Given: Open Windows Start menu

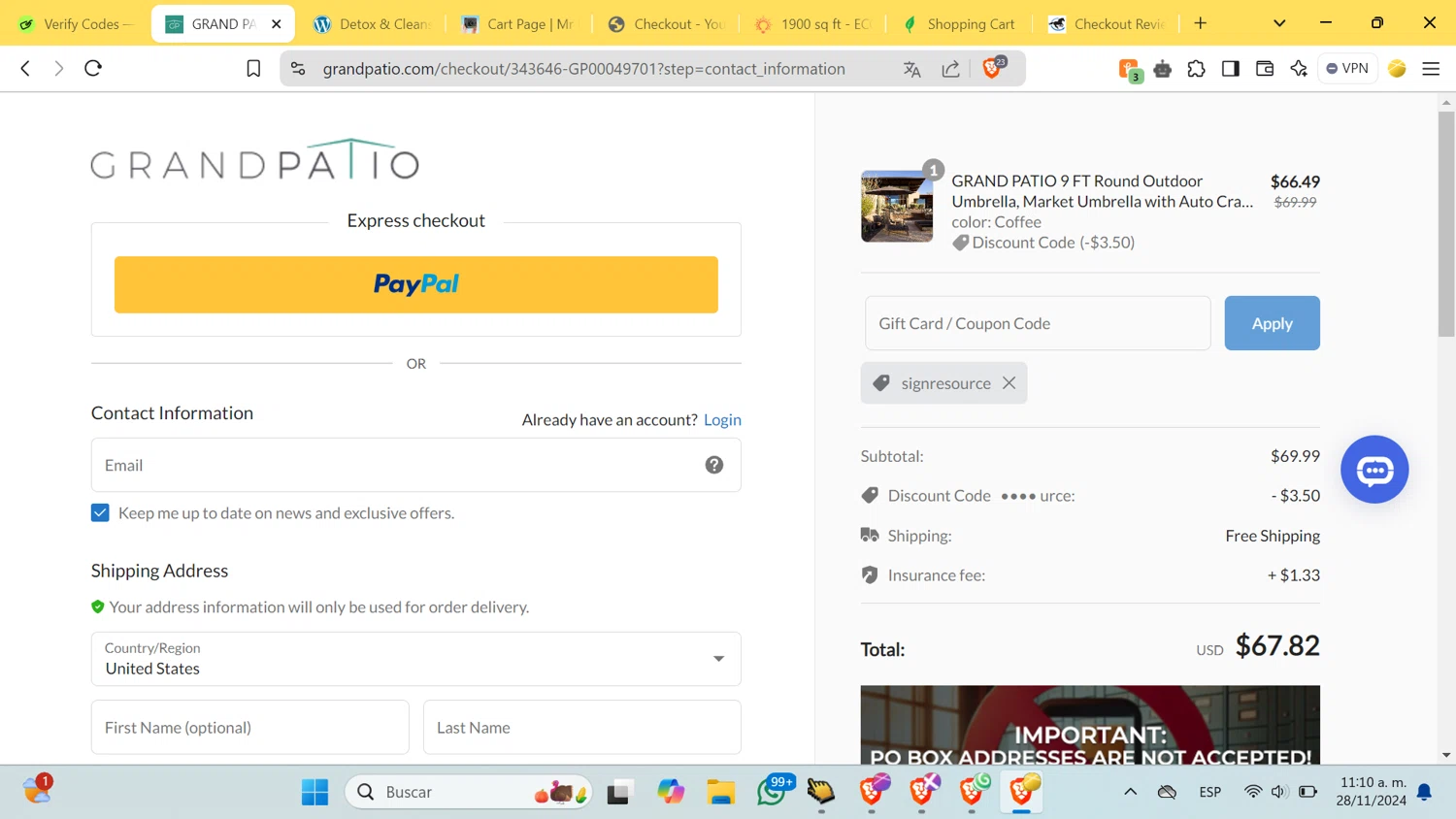Looking at the screenshot, I should [314, 792].
